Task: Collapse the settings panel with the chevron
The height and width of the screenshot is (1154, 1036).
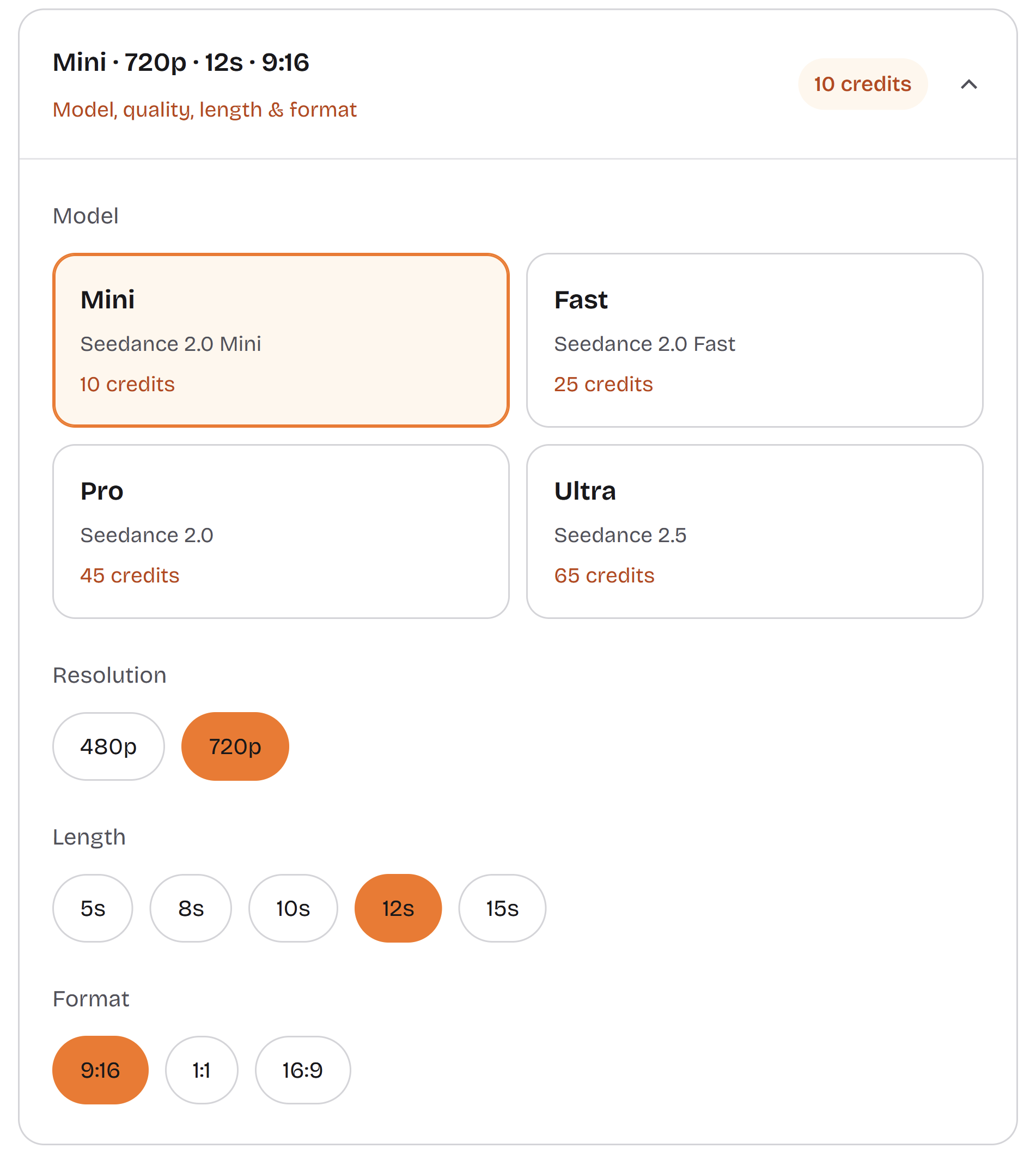Action: pyautogui.click(x=968, y=84)
